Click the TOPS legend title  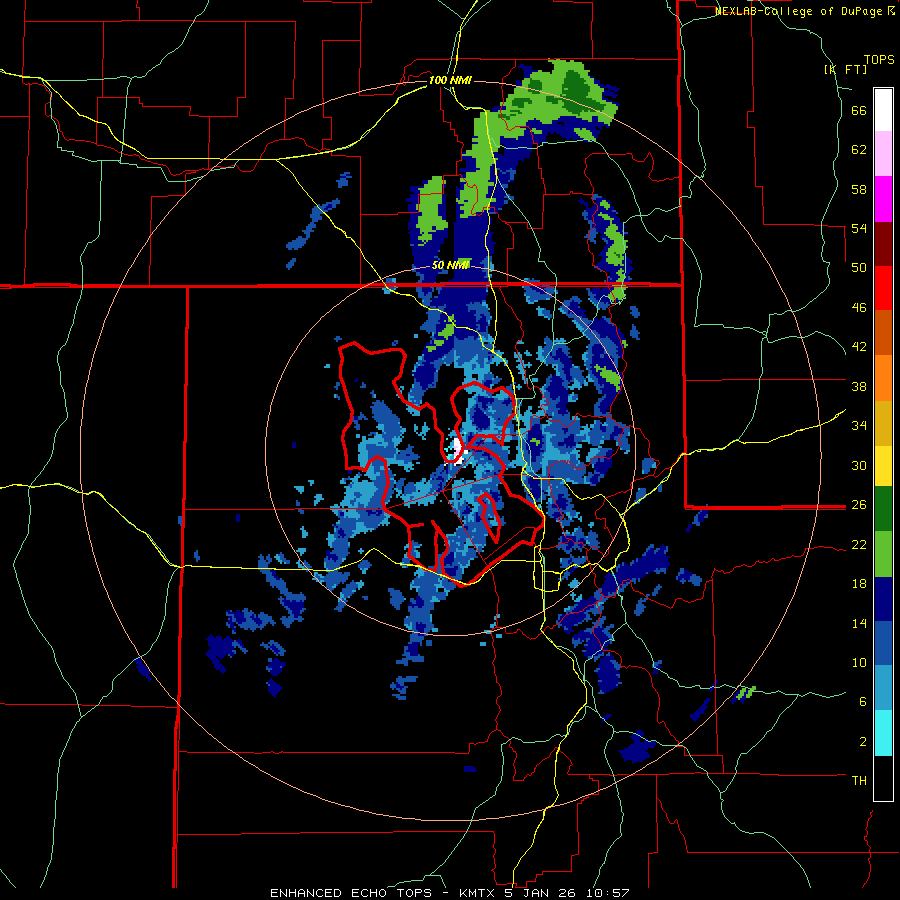(879, 60)
